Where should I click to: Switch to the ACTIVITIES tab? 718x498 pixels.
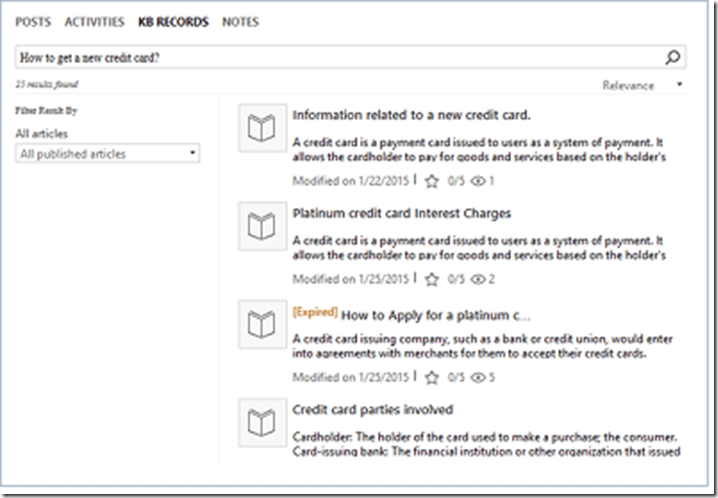(x=95, y=21)
